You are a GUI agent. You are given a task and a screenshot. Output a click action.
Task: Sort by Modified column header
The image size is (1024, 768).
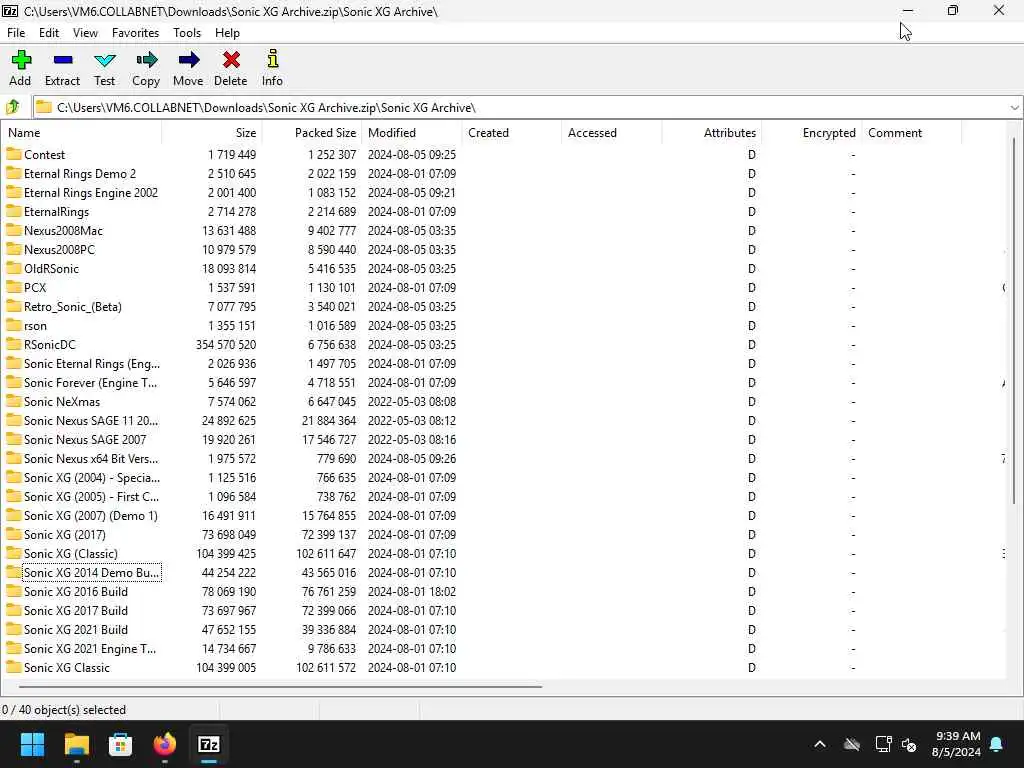click(x=412, y=133)
